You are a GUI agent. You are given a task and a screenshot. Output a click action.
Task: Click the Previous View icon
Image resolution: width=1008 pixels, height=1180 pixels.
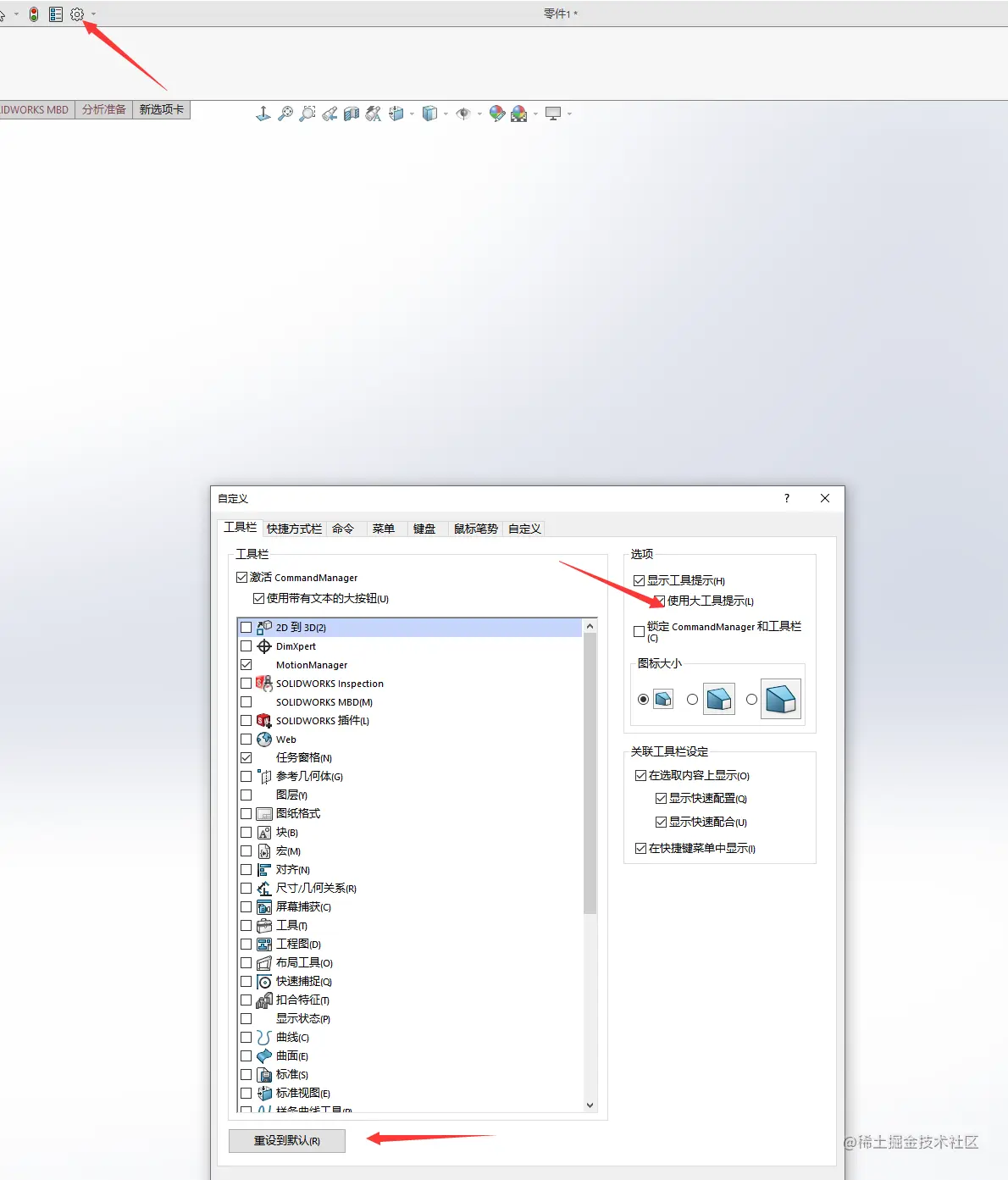330,114
